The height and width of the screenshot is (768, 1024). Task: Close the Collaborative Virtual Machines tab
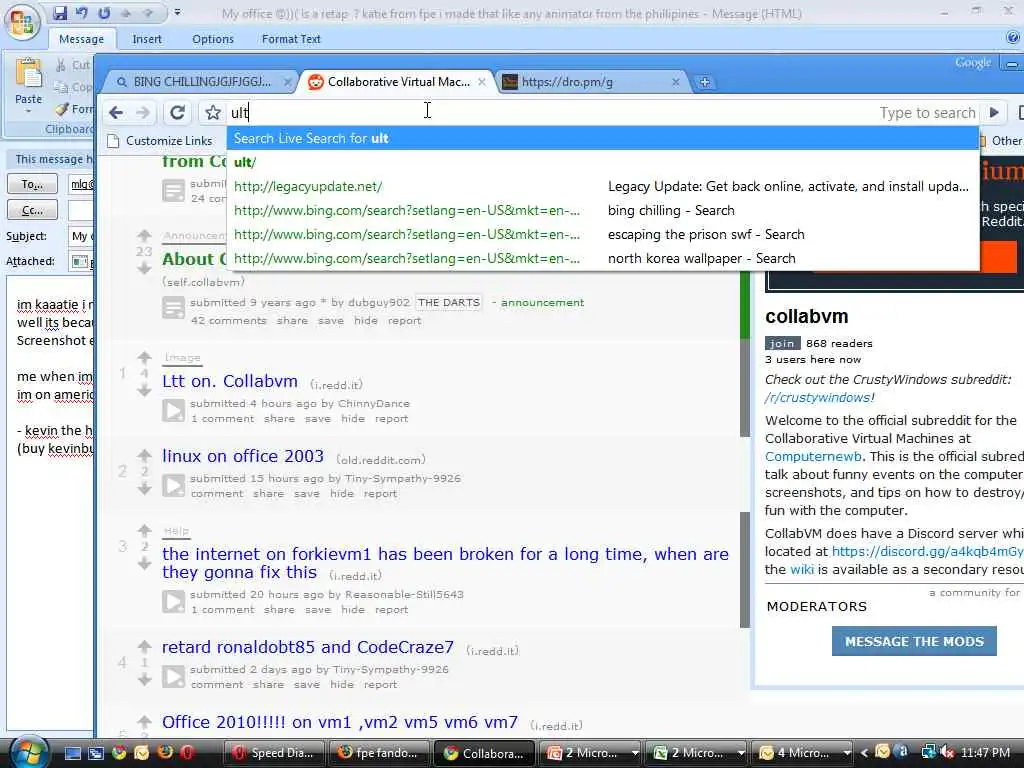[481, 82]
